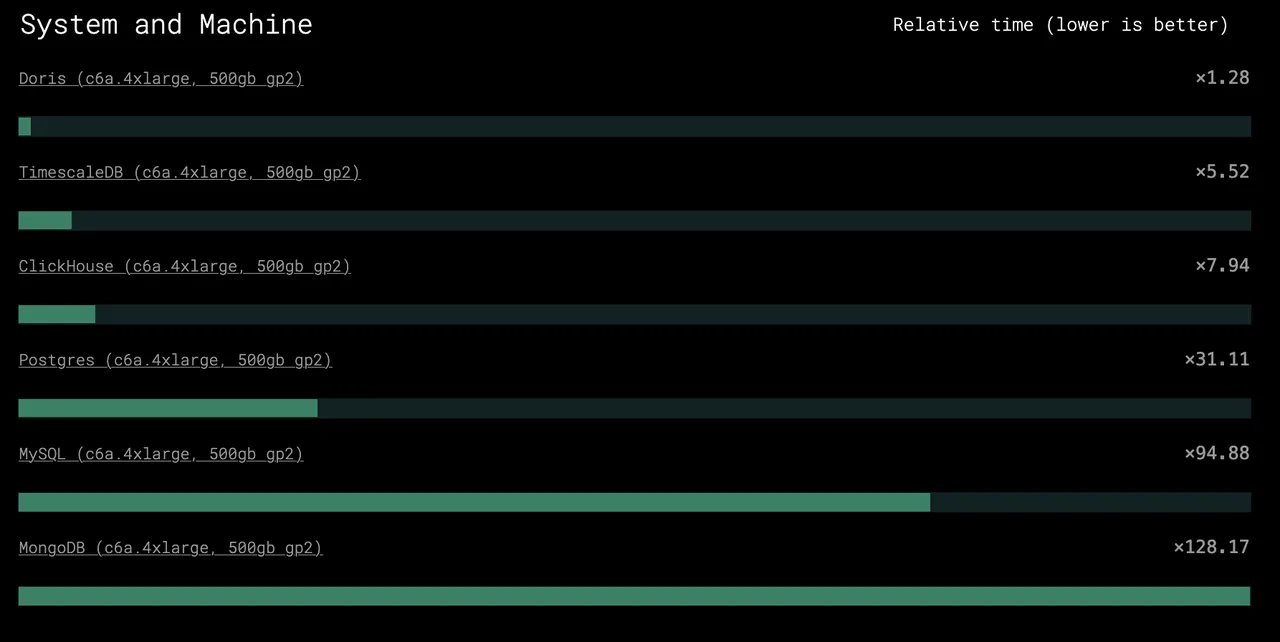Image resolution: width=1280 pixels, height=642 pixels.
Task: Click the ×94.88 value for MySQL
Action: coord(1217,454)
